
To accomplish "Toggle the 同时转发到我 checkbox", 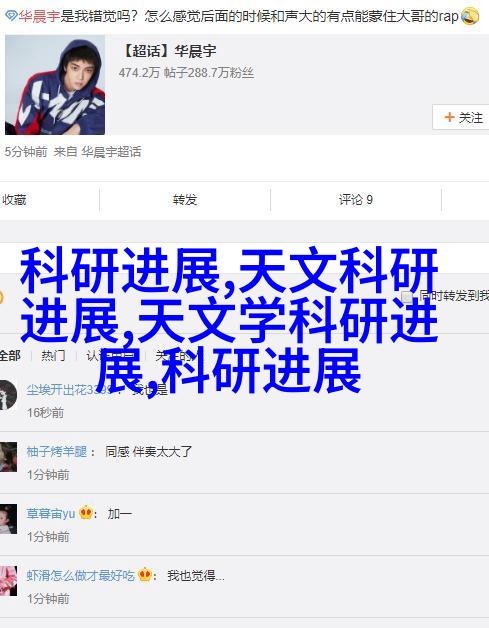I will (x=407, y=296).
